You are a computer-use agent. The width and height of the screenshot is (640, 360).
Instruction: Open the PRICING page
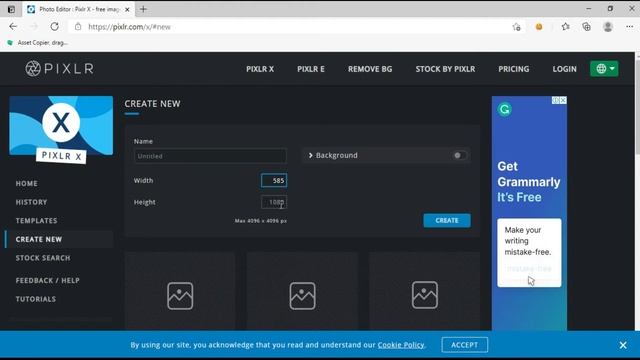pos(513,69)
